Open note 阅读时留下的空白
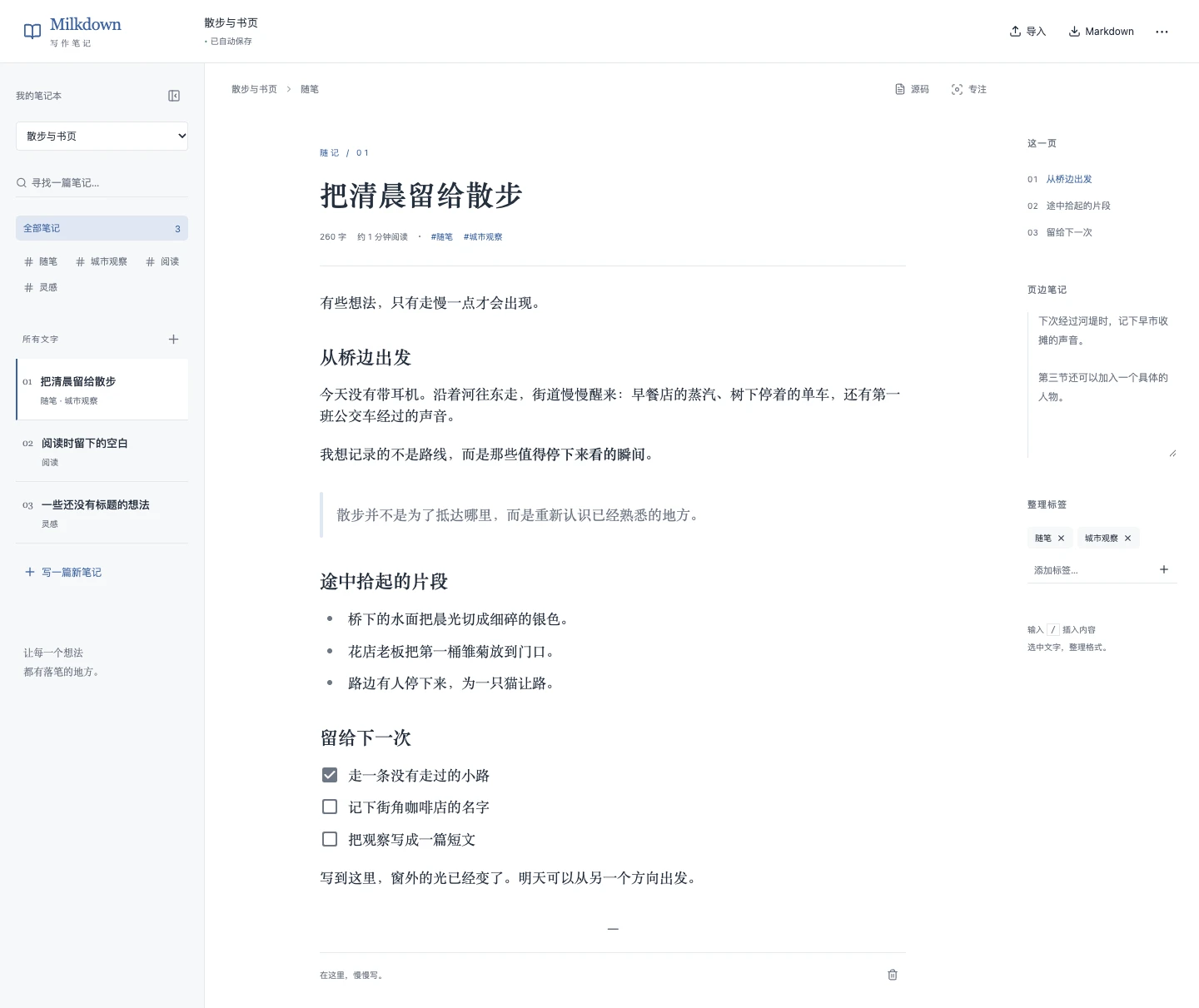 (x=102, y=451)
